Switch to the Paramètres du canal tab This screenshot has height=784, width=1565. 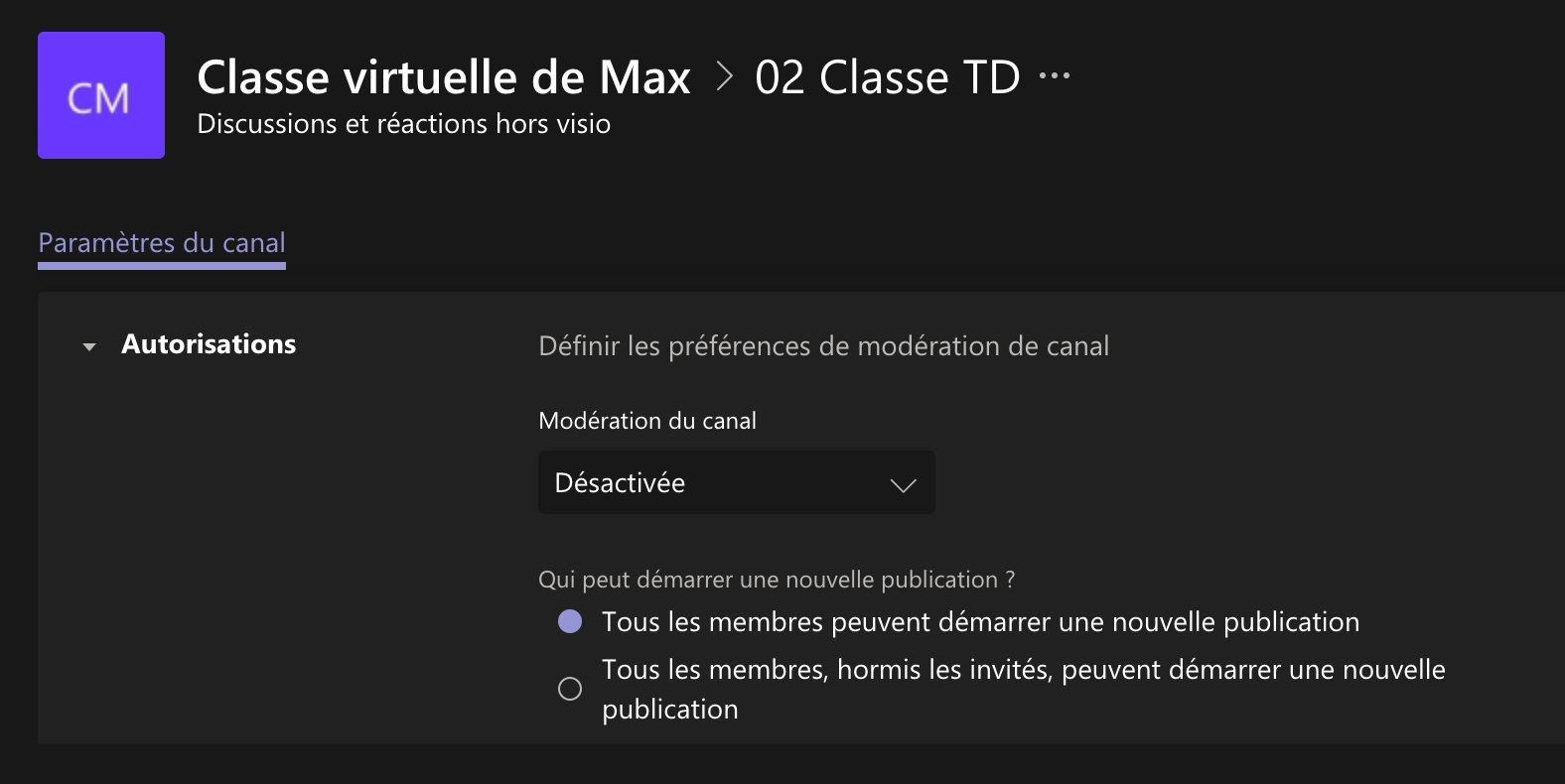[162, 243]
